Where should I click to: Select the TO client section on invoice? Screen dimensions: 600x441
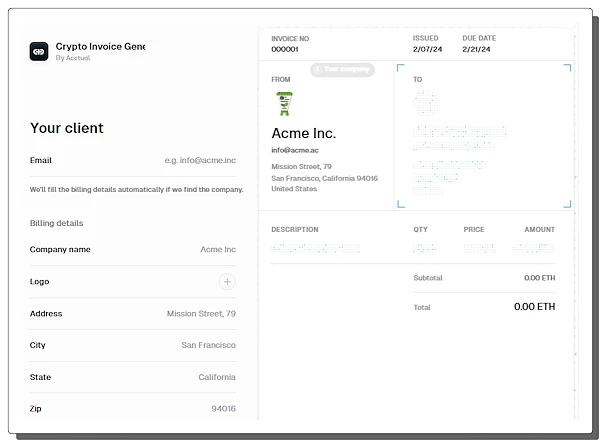pos(484,136)
